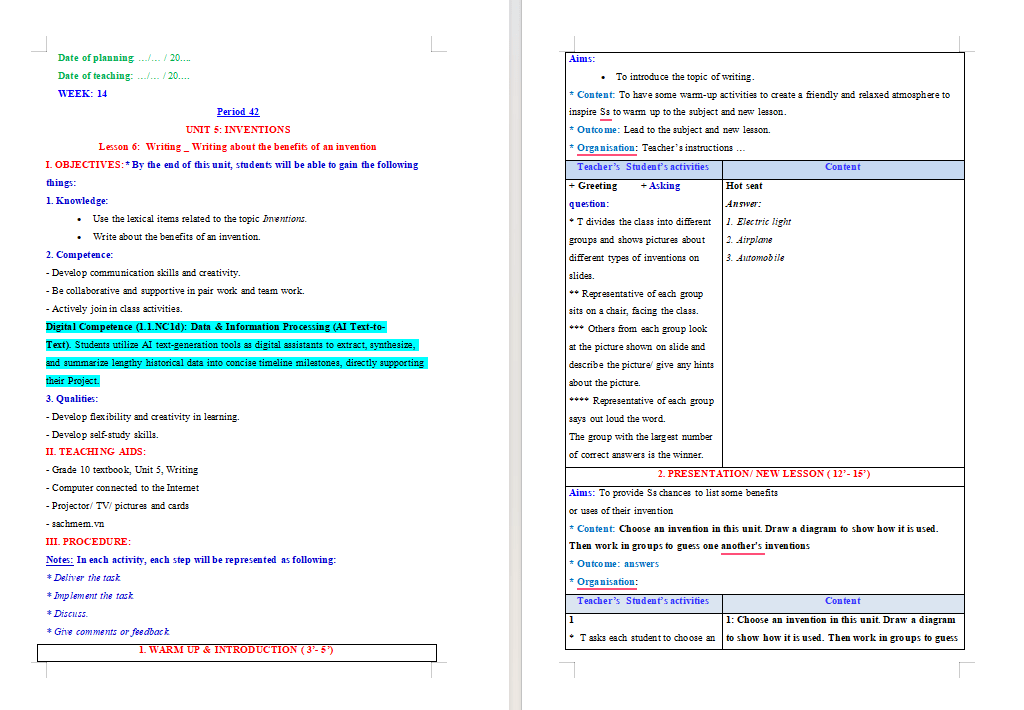Click '+ Asking' text in table
This screenshot has width=1024, height=710.
(660, 186)
